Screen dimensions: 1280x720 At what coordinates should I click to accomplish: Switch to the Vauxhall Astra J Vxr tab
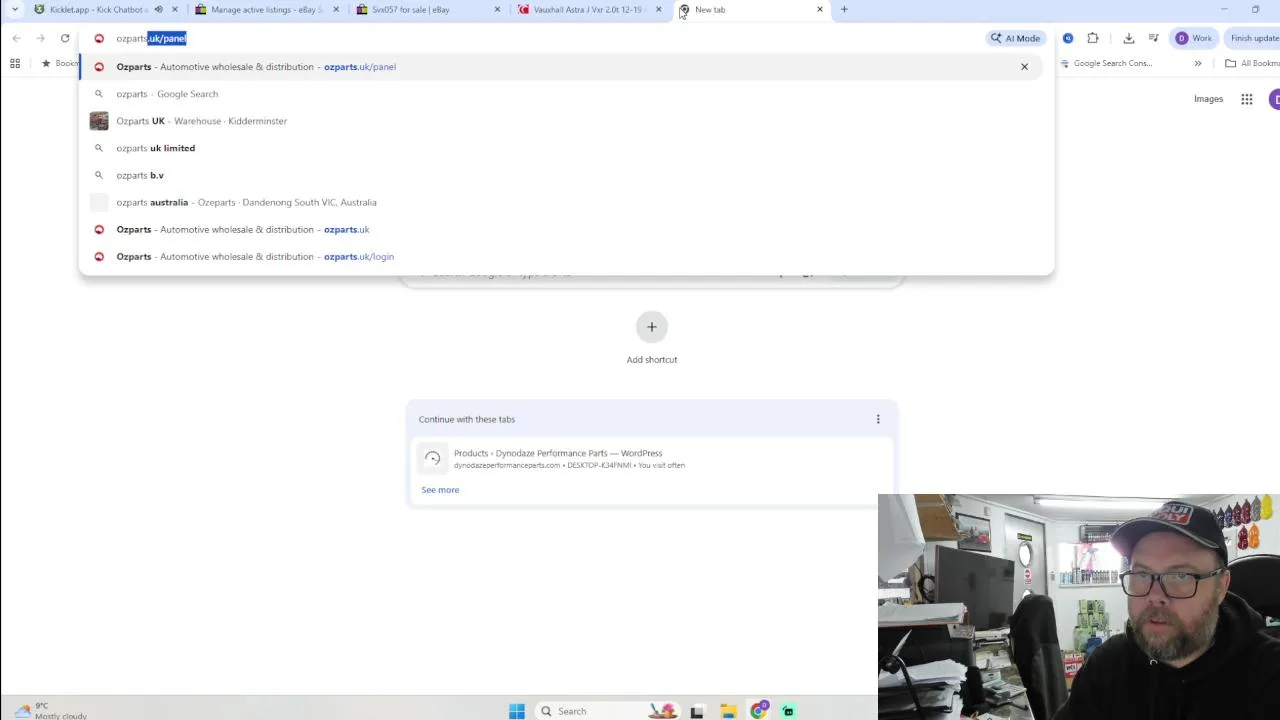click(588, 10)
